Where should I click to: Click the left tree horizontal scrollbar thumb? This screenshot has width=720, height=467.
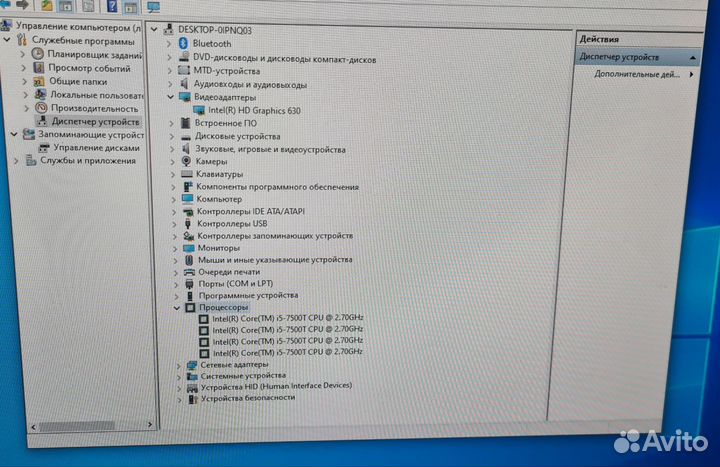76,426
